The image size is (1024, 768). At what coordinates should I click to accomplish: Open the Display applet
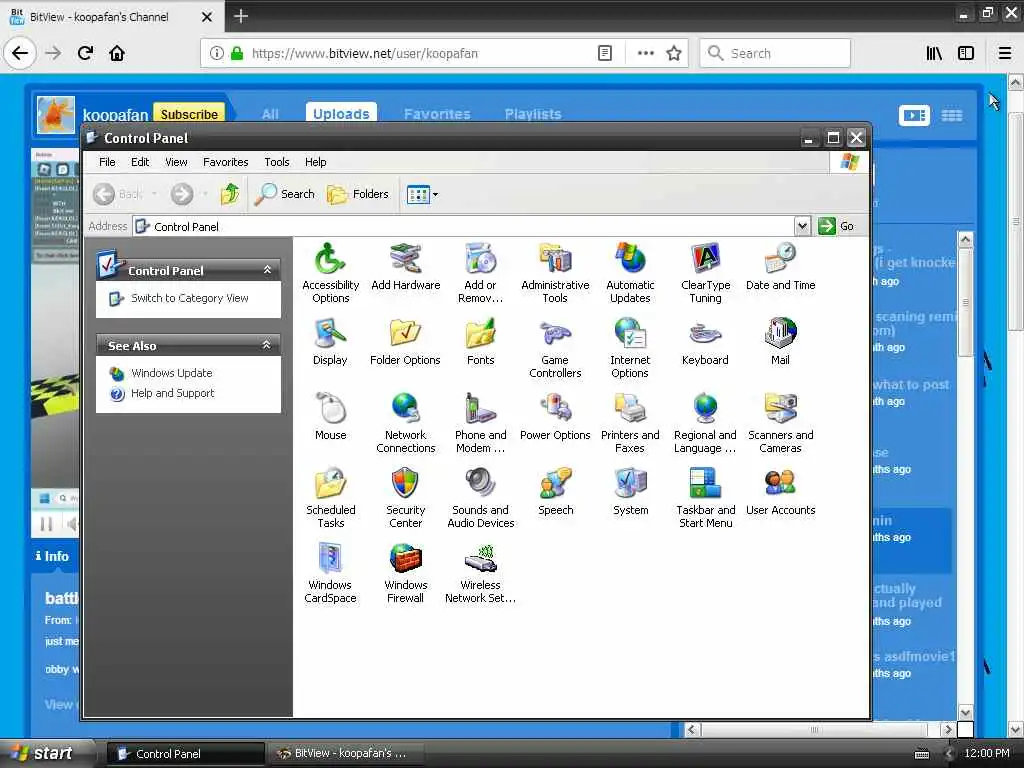330,342
